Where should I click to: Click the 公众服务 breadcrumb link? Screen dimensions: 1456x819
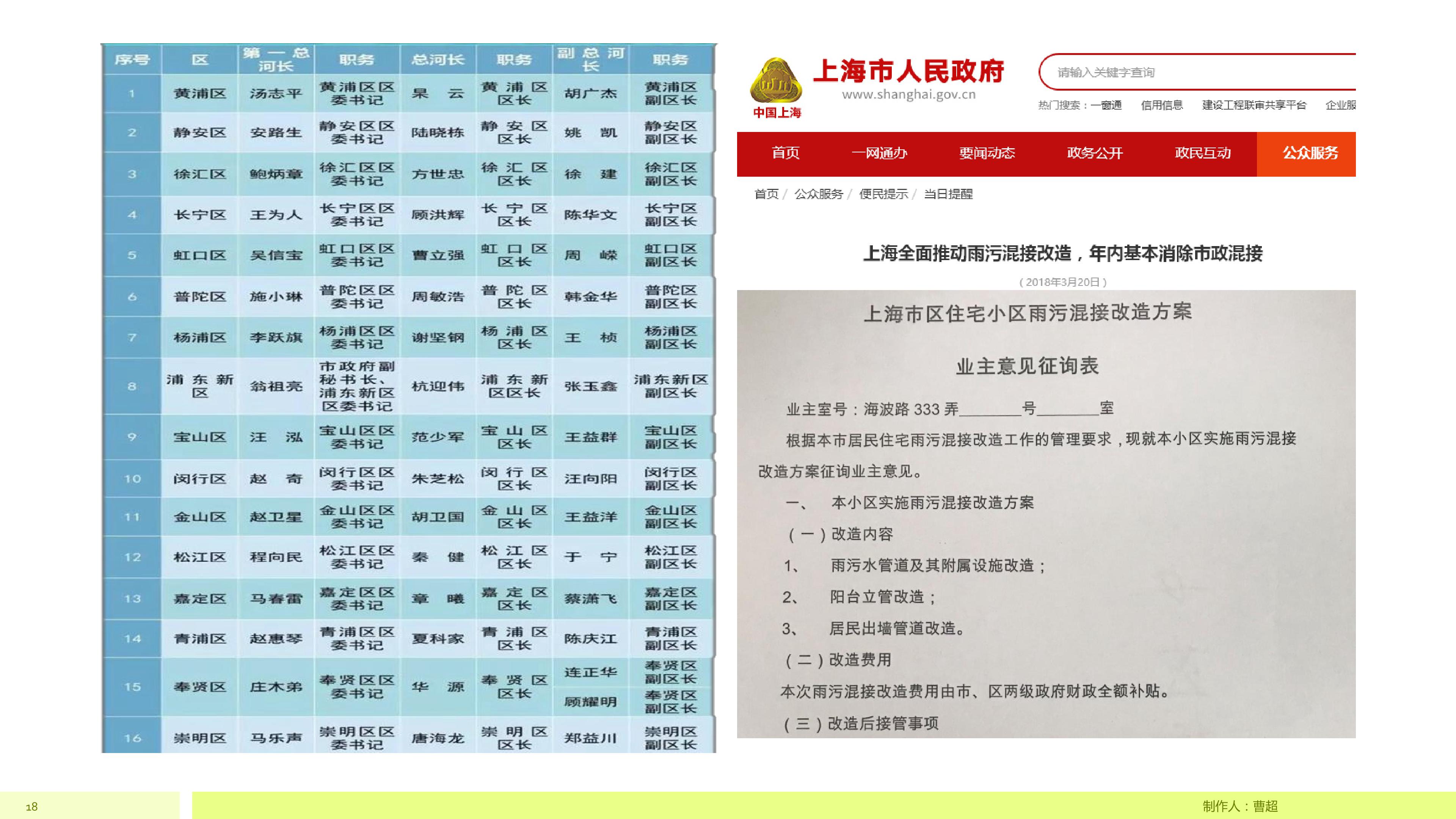[819, 194]
